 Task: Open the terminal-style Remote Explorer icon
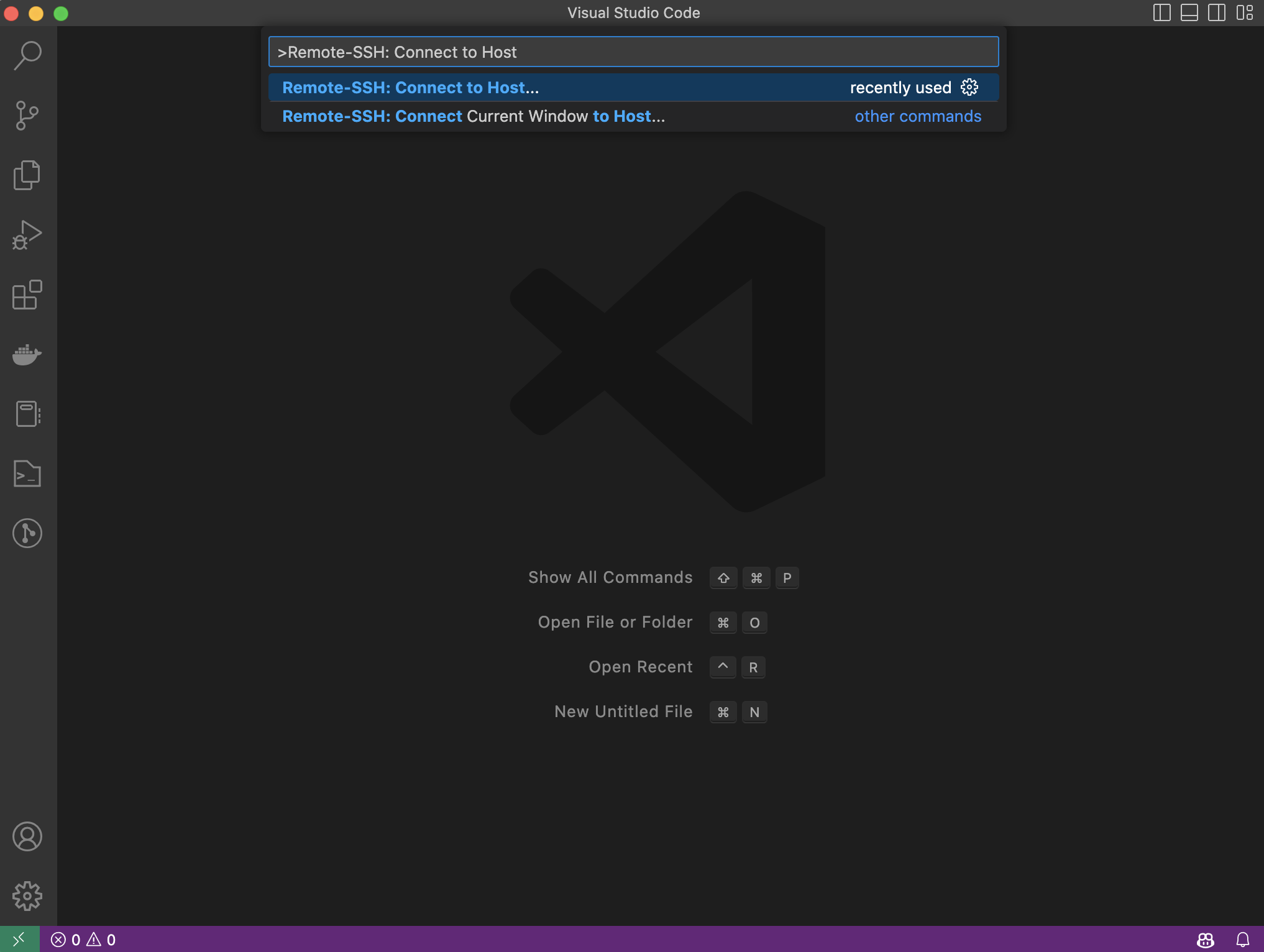point(27,474)
